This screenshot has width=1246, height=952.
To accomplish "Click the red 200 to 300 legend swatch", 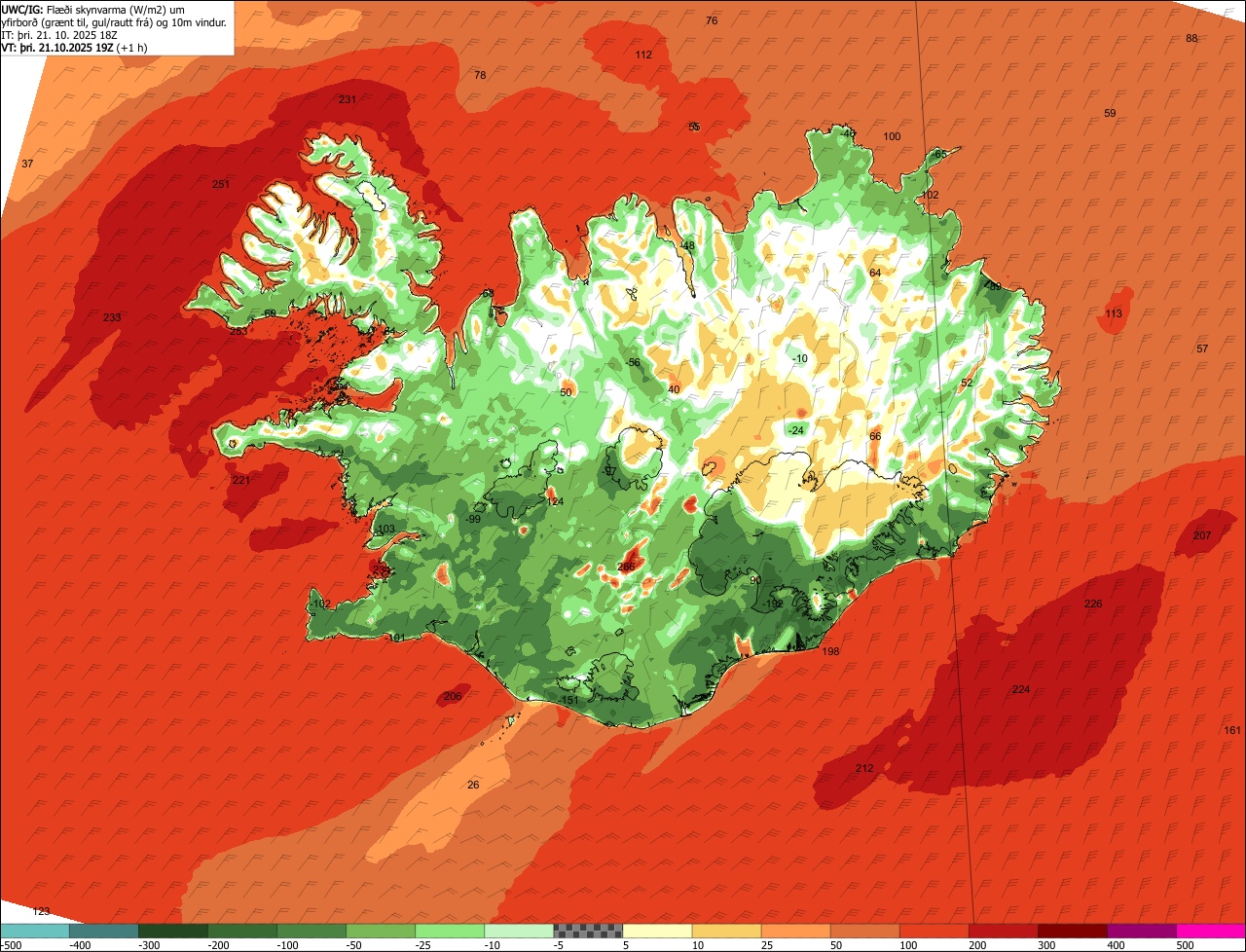I will pos(1004,931).
